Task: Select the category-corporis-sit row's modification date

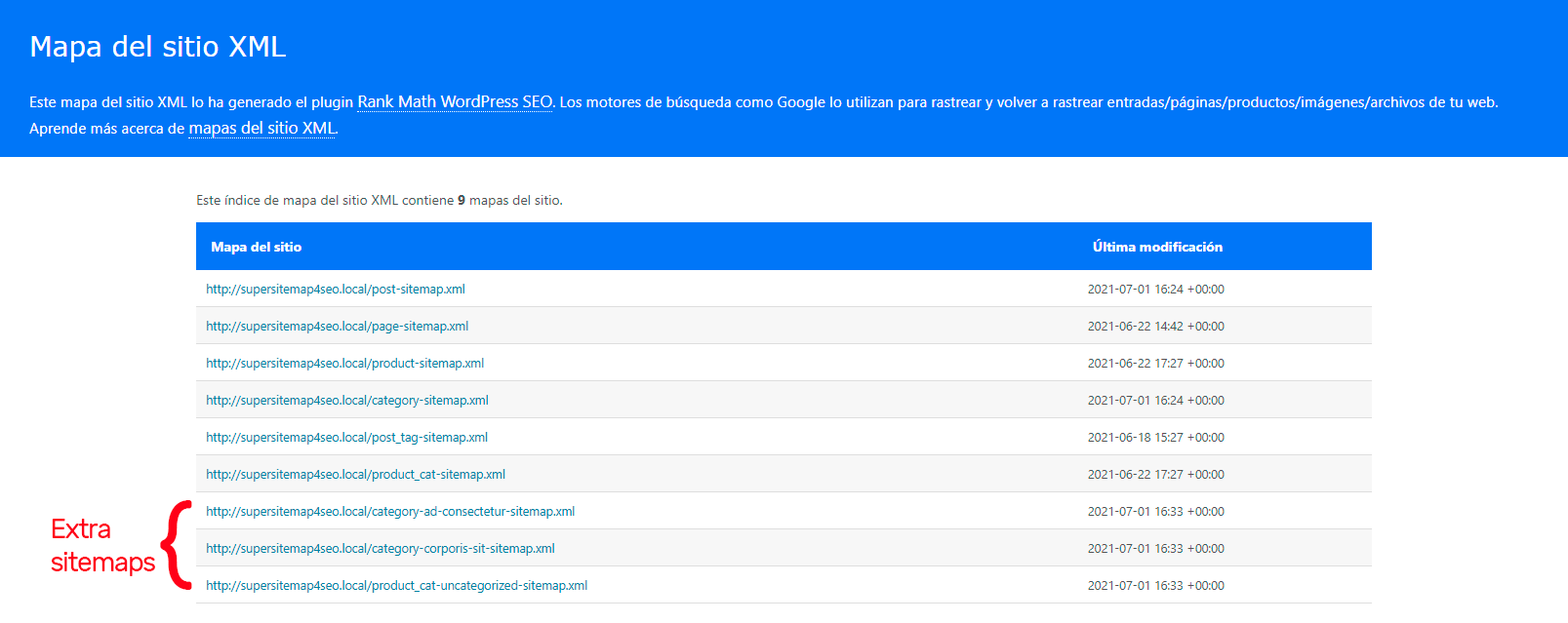Action: click(1156, 549)
